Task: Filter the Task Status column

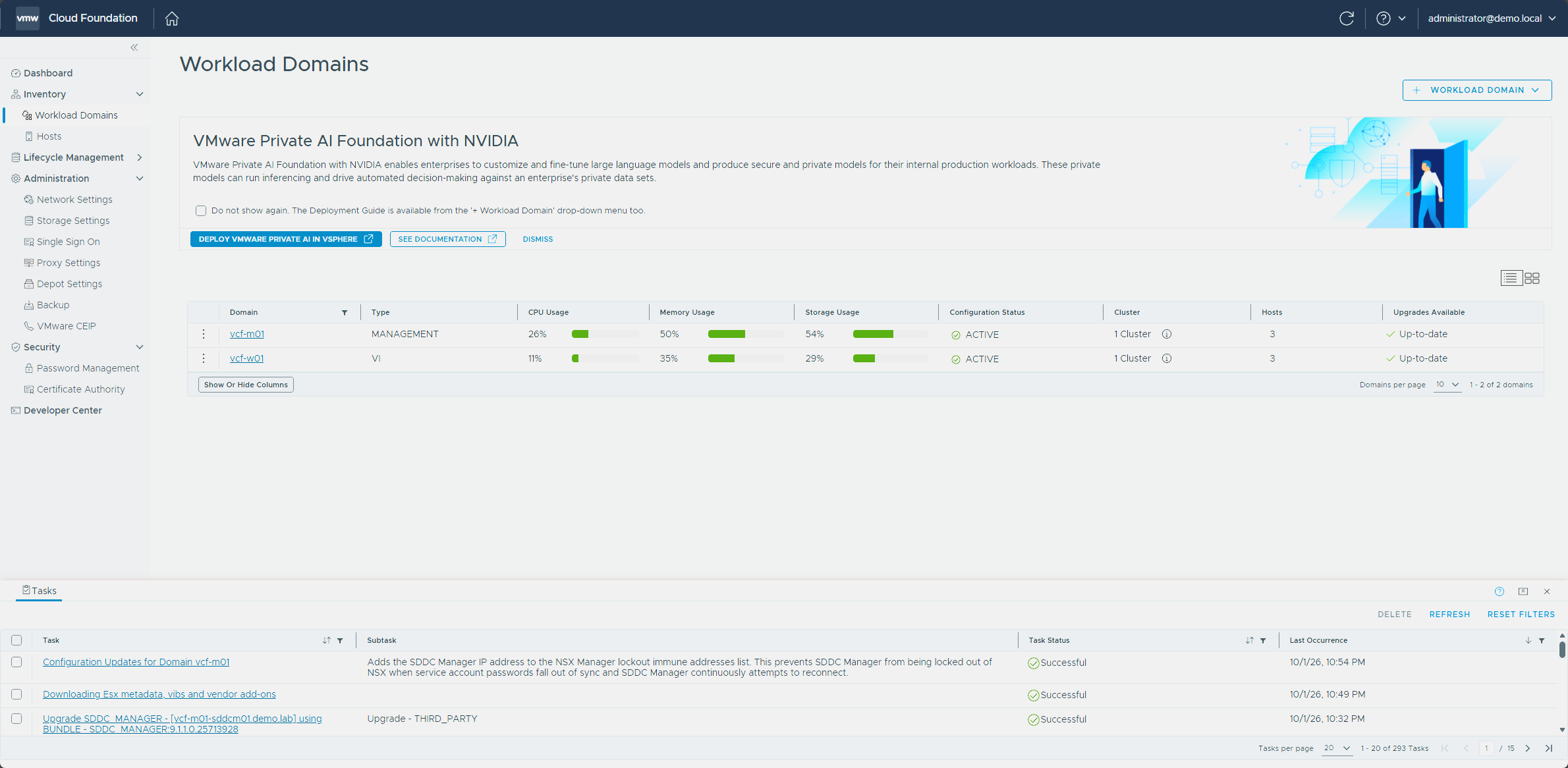Action: (1263, 640)
